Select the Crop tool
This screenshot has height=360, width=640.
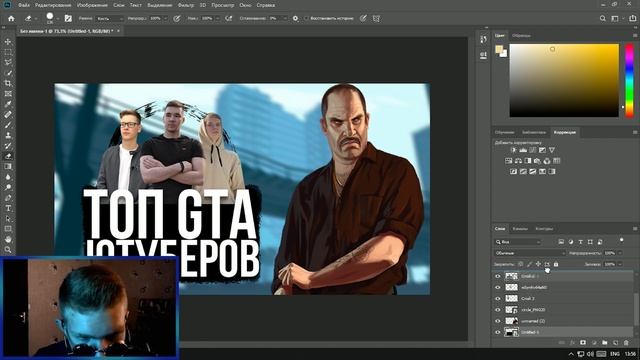click(x=8, y=83)
